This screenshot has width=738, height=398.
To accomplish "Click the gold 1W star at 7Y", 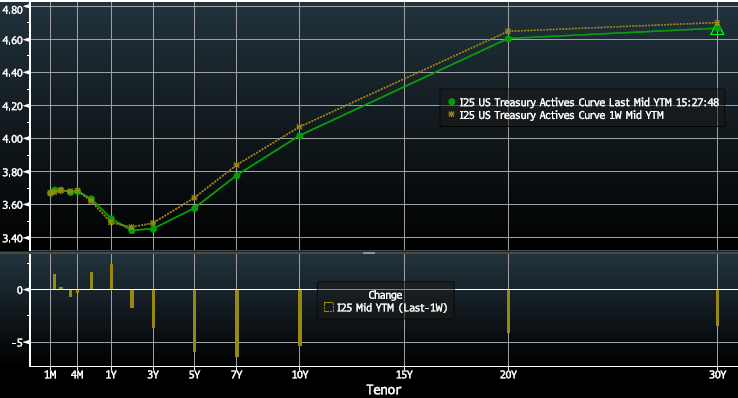I will click(x=237, y=165).
